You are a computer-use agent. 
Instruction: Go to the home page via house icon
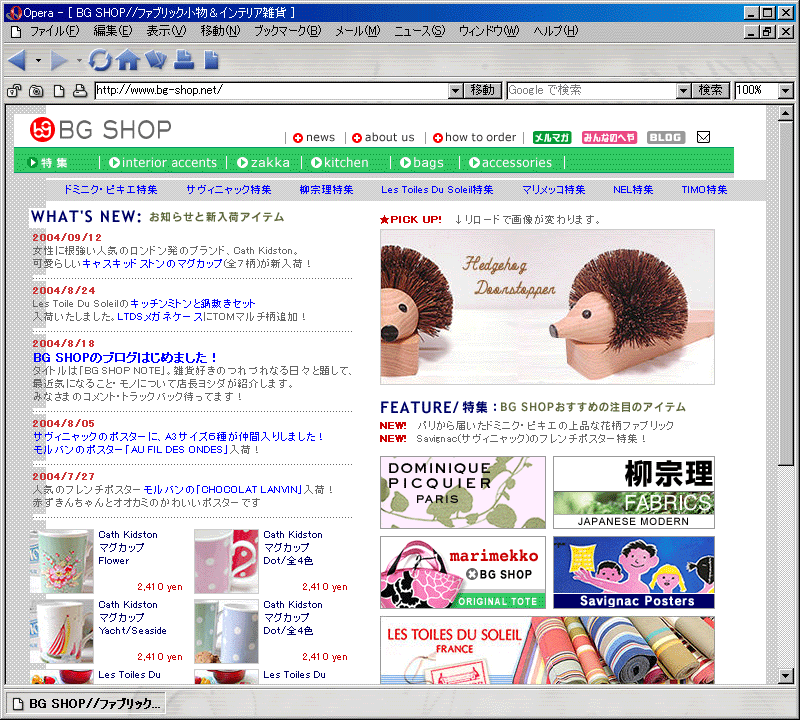click(x=128, y=60)
